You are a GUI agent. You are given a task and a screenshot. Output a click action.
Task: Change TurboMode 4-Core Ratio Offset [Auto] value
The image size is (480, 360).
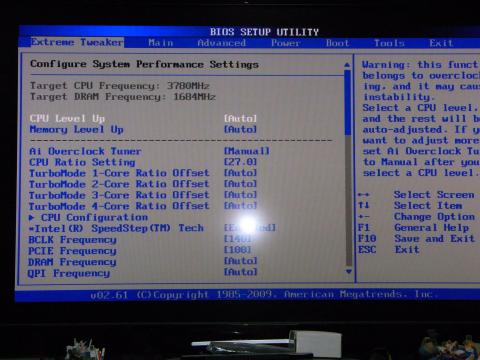(x=240, y=206)
